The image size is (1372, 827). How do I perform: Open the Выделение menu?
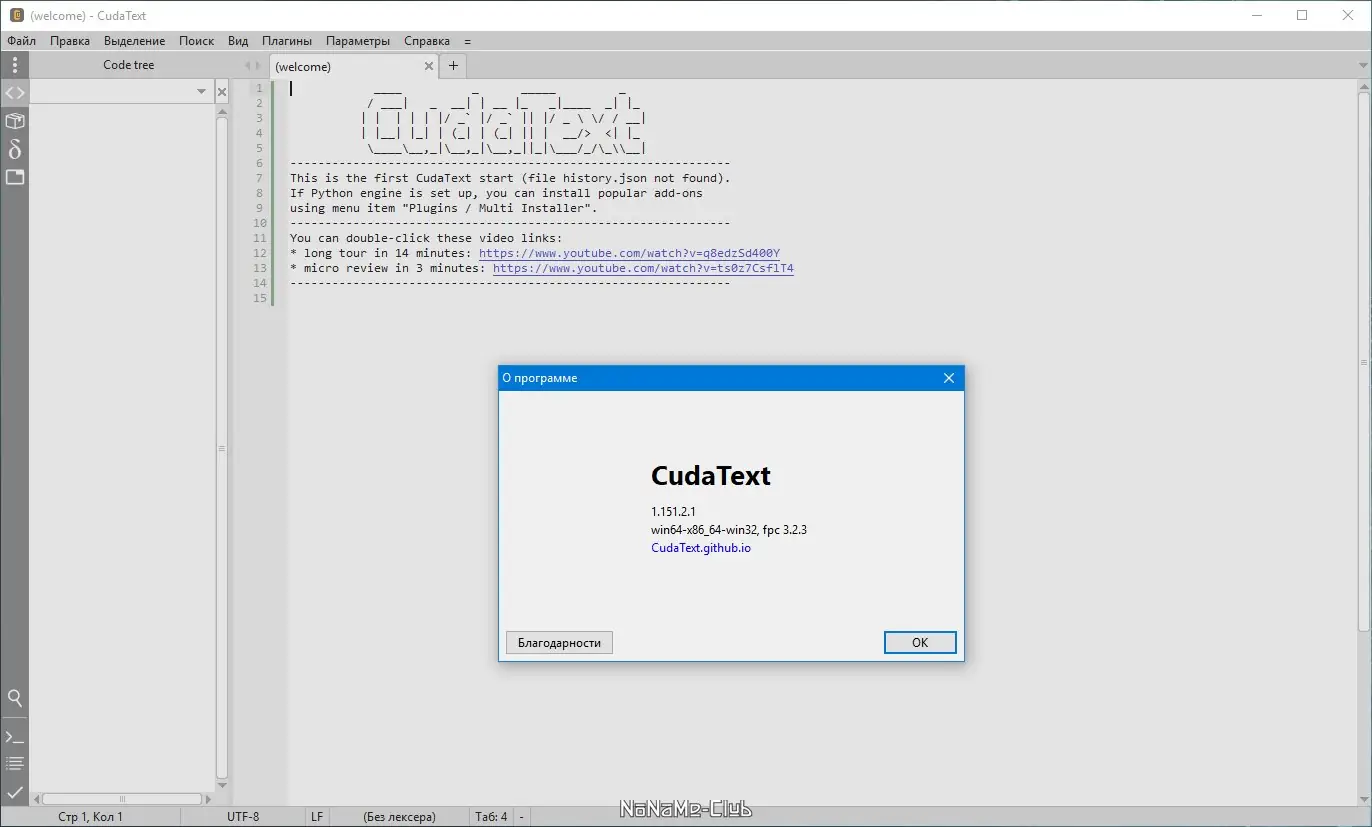(x=134, y=41)
